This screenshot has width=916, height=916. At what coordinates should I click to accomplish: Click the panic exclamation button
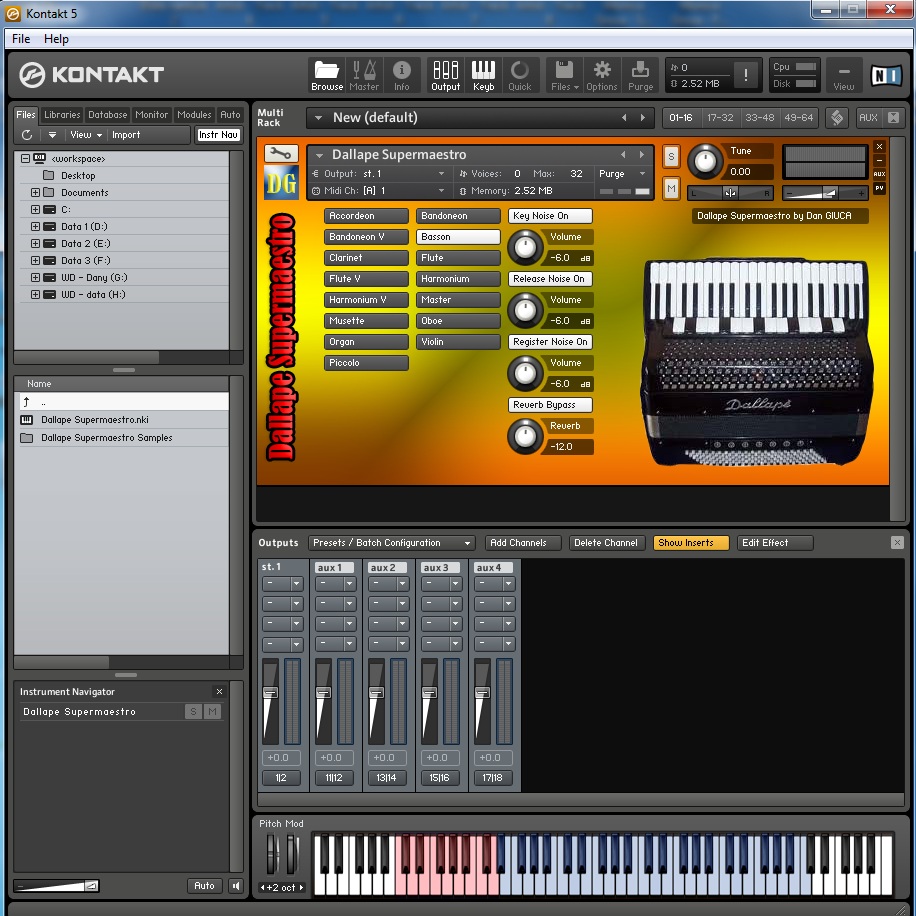(x=745, y=75)
